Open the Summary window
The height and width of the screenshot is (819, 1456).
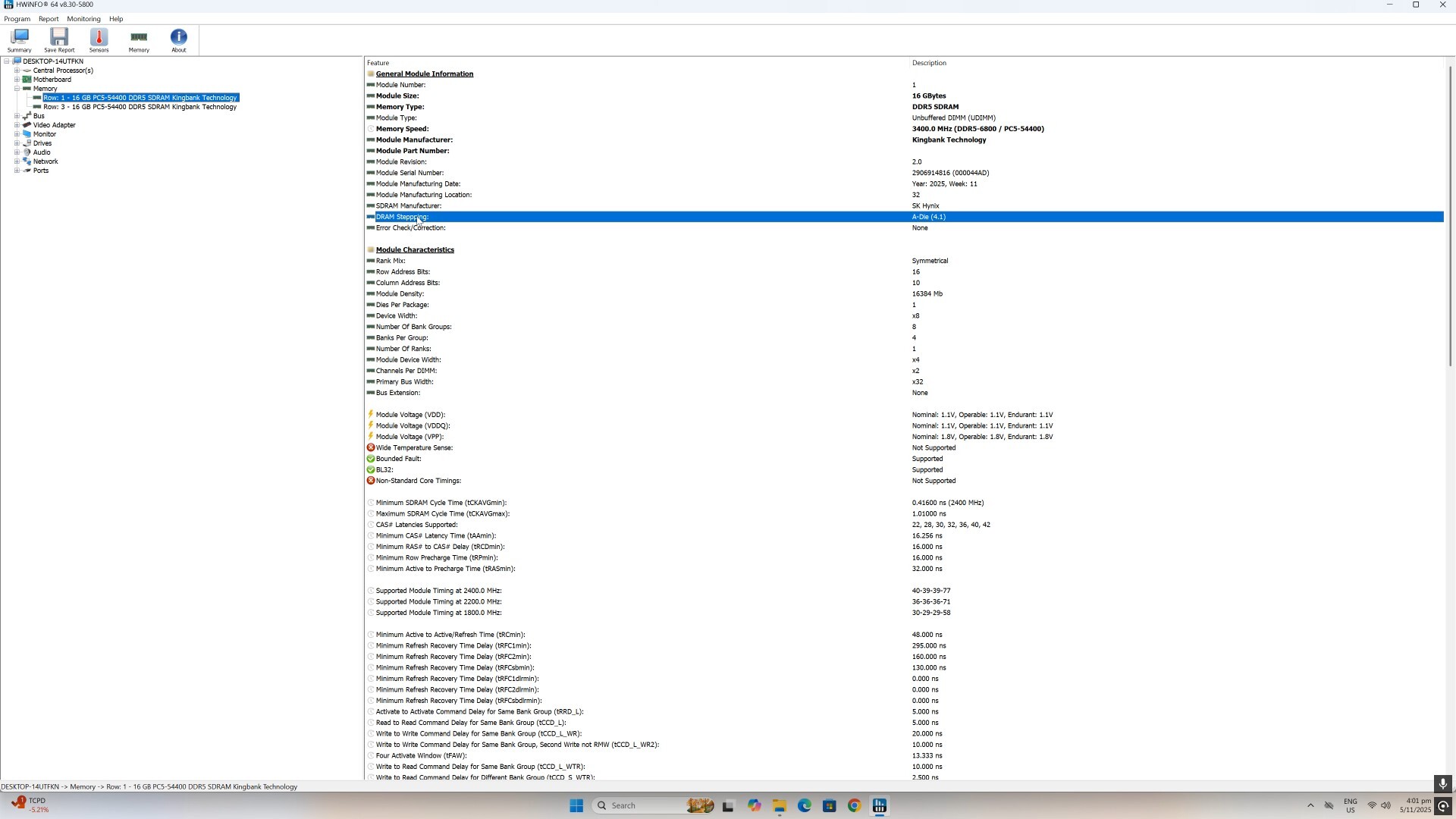click(x=18, y=39)
